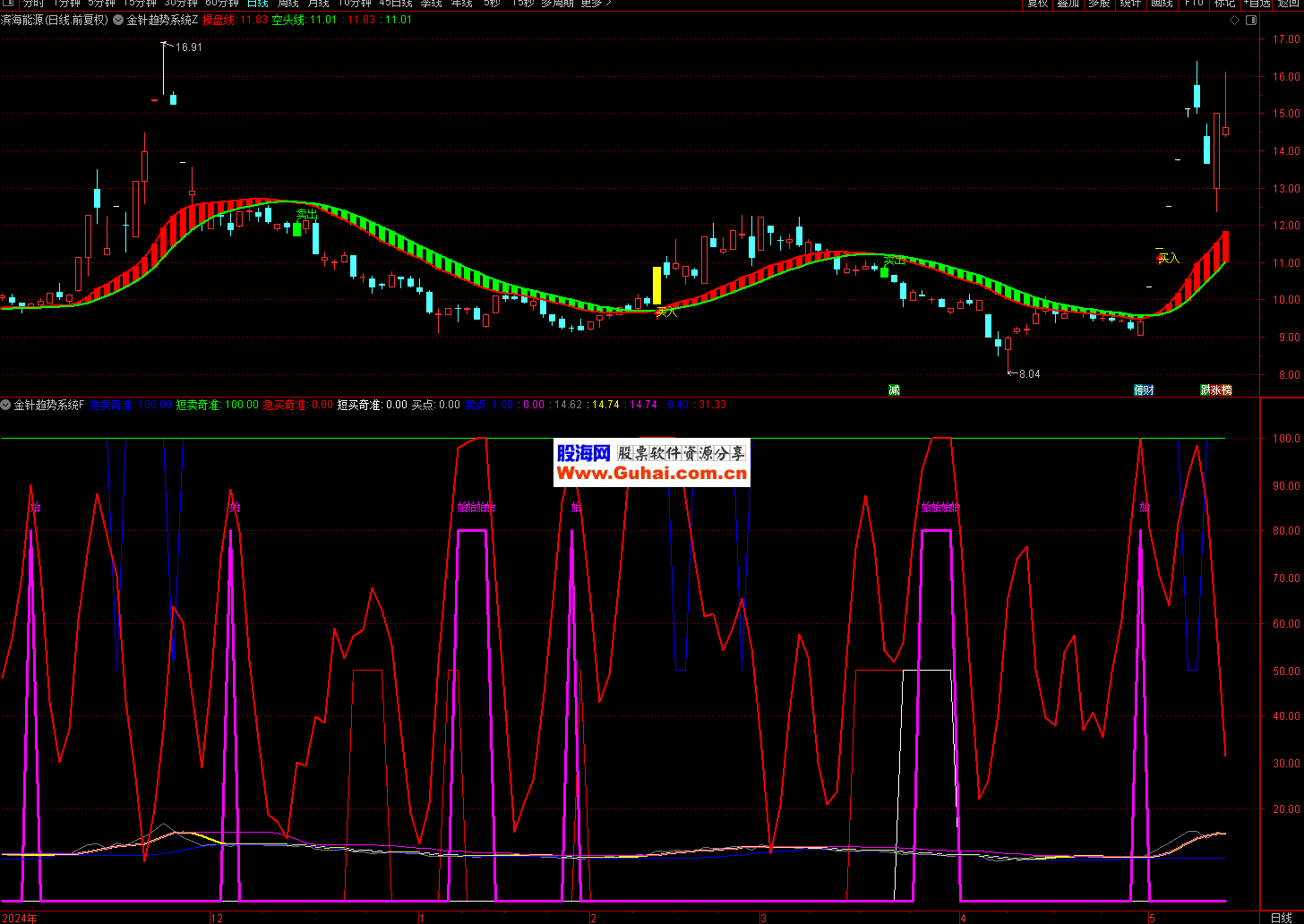Click the 复权 button
The height and width of the screenshot is (924, 1304).
pos(1037,4)
